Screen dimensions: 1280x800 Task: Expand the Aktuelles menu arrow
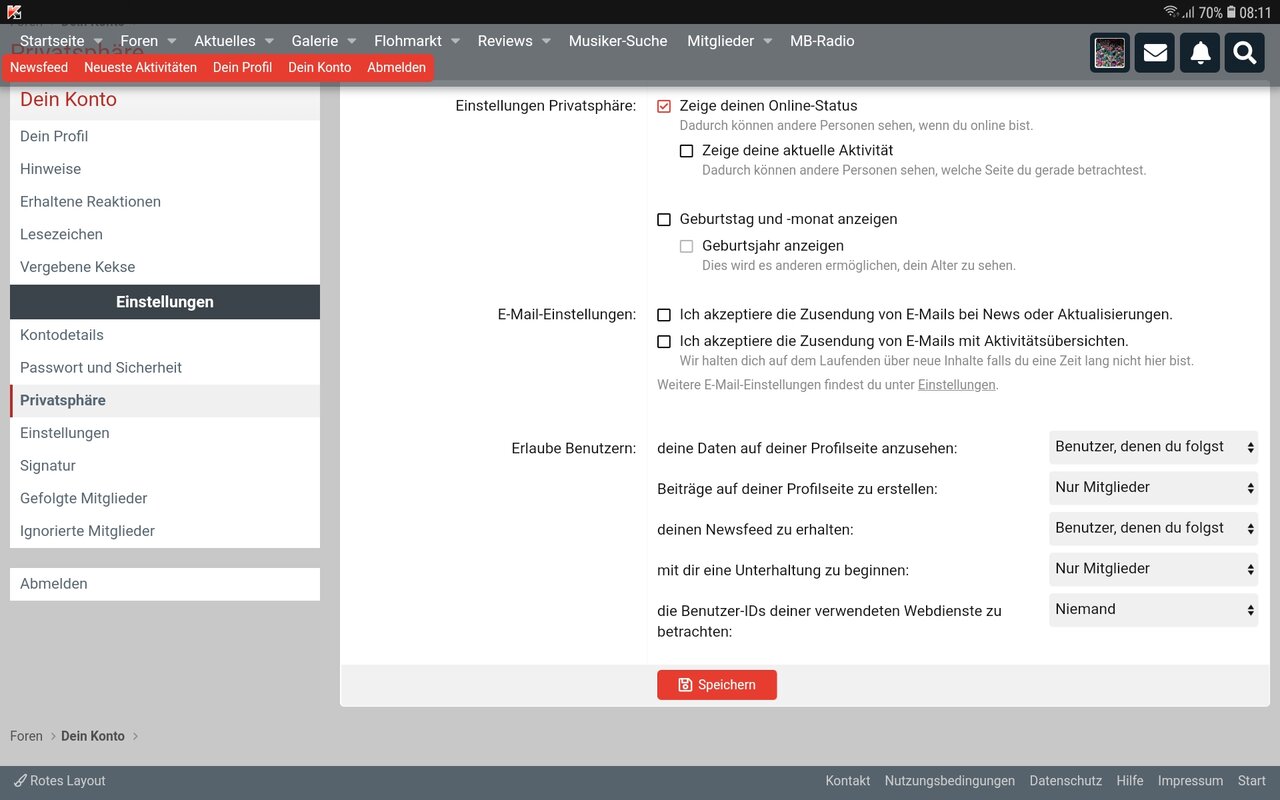[269, 42]
